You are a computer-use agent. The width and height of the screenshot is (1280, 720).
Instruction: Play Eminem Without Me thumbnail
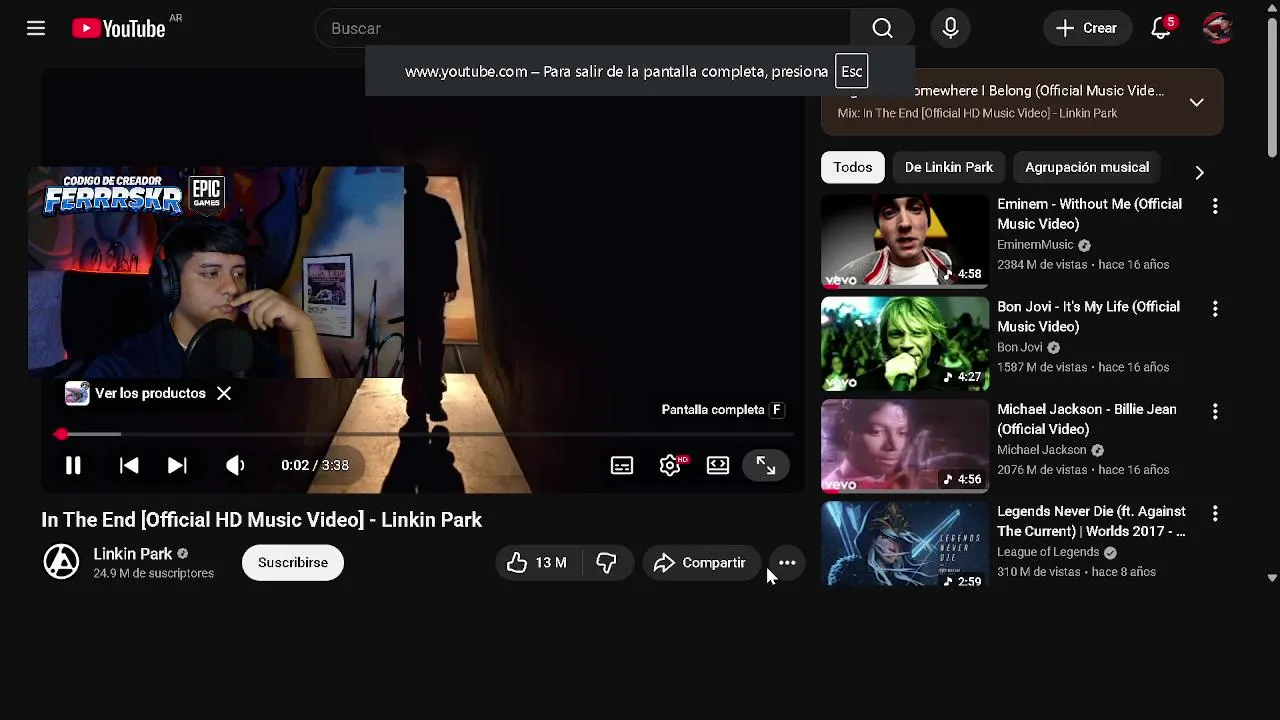905,241
